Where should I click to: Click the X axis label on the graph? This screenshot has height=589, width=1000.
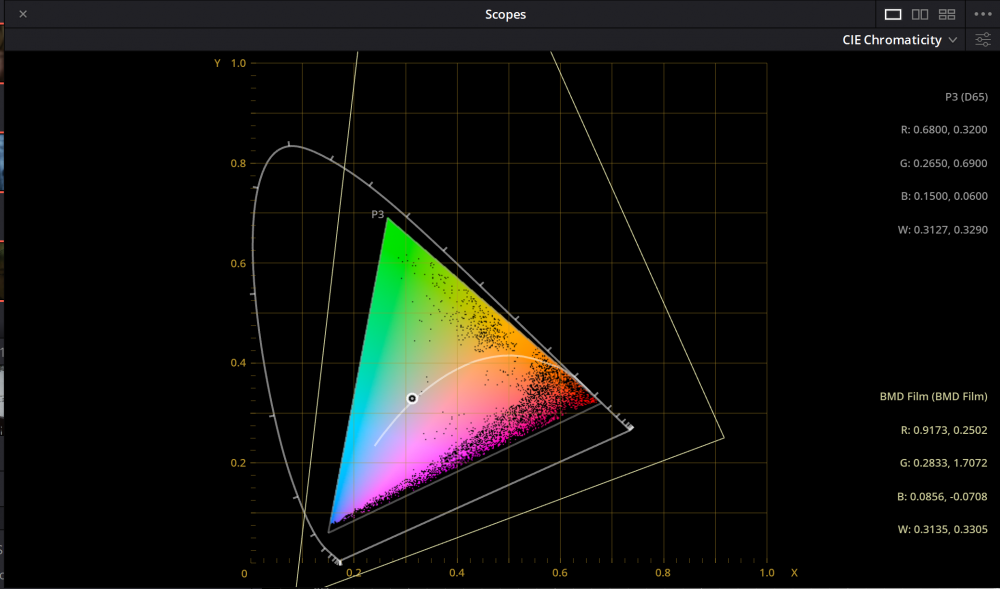pos(794,573)
